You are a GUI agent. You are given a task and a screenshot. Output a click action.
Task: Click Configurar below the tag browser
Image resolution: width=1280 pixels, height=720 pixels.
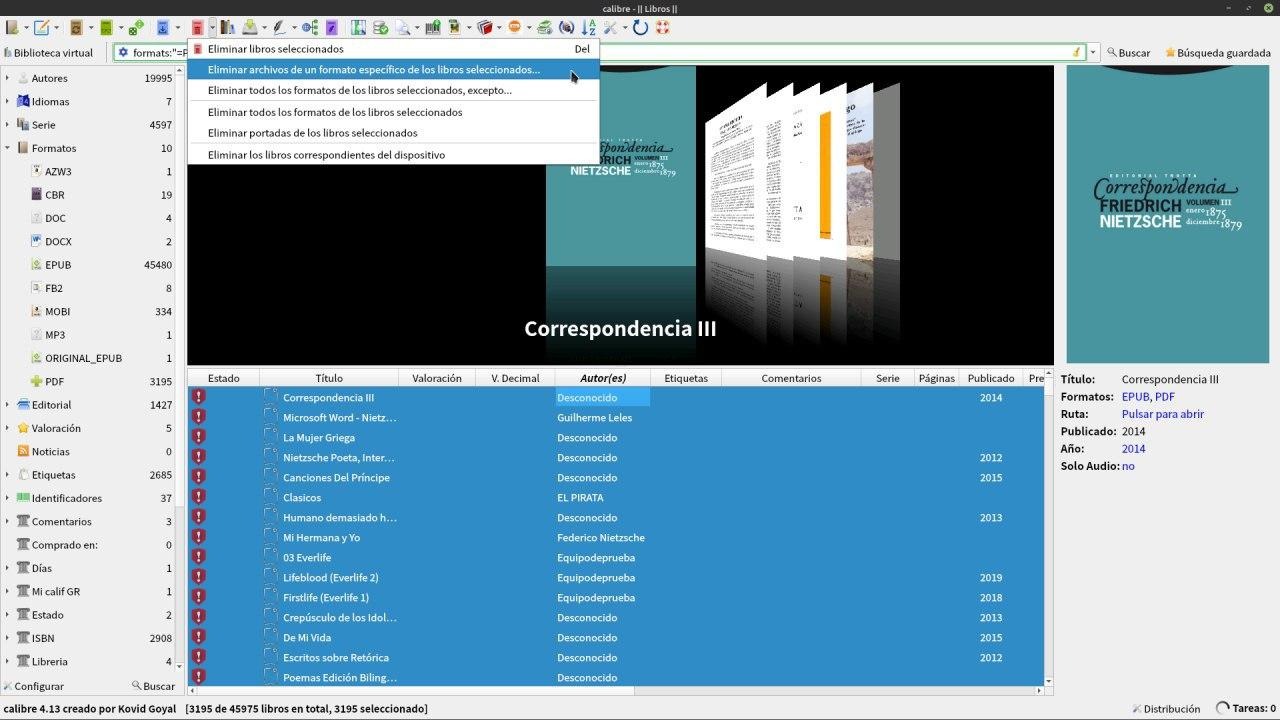point(33,686)
